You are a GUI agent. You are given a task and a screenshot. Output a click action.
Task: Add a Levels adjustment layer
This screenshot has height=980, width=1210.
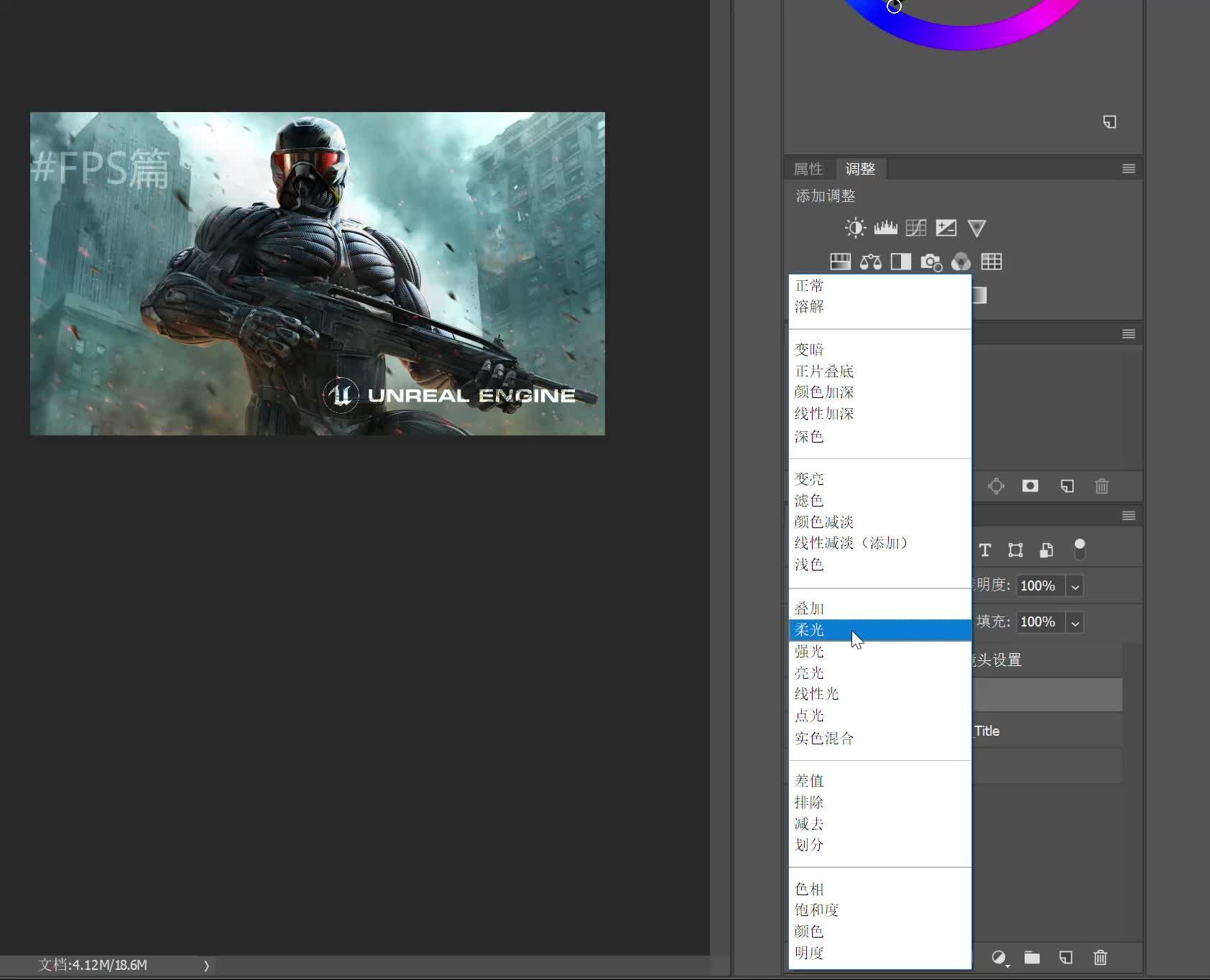[x=885, y=228]
